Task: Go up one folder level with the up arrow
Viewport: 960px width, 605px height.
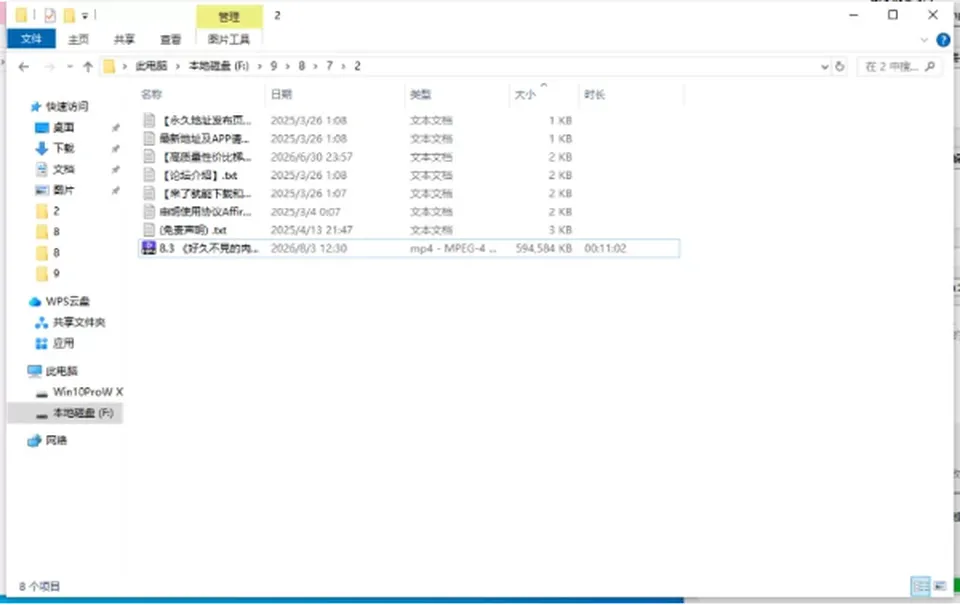Action: [88, 67]
